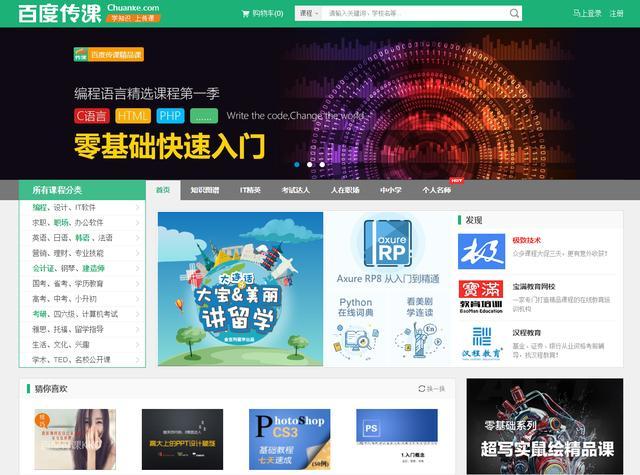
Task: Select the second banner carousel dot
Action: pyautogui.click(x=309, y=164)
